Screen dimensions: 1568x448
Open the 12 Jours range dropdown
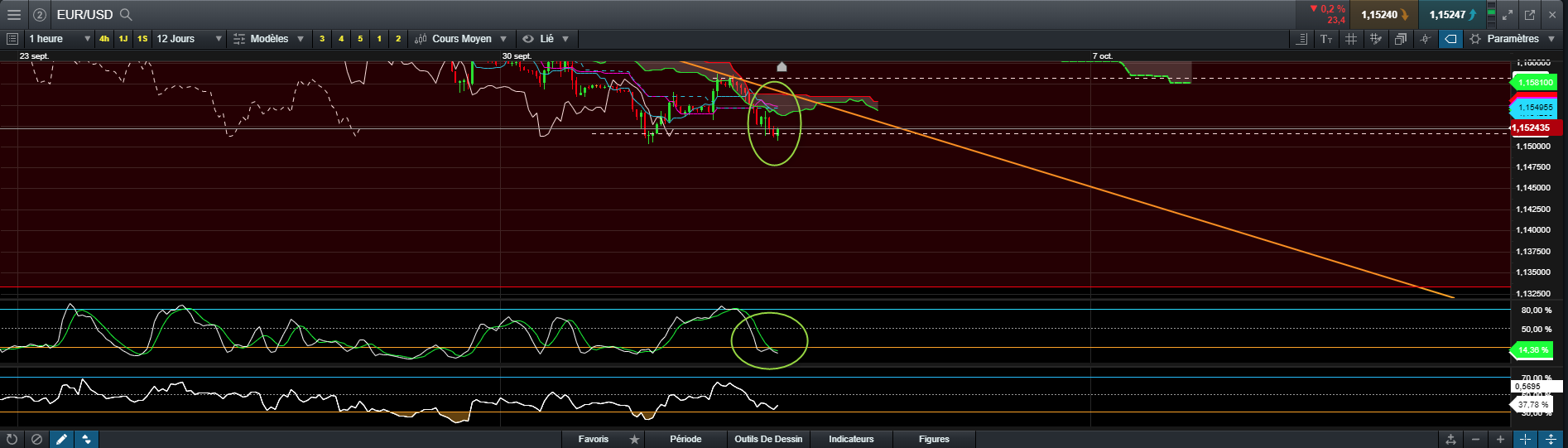[190, 39]
